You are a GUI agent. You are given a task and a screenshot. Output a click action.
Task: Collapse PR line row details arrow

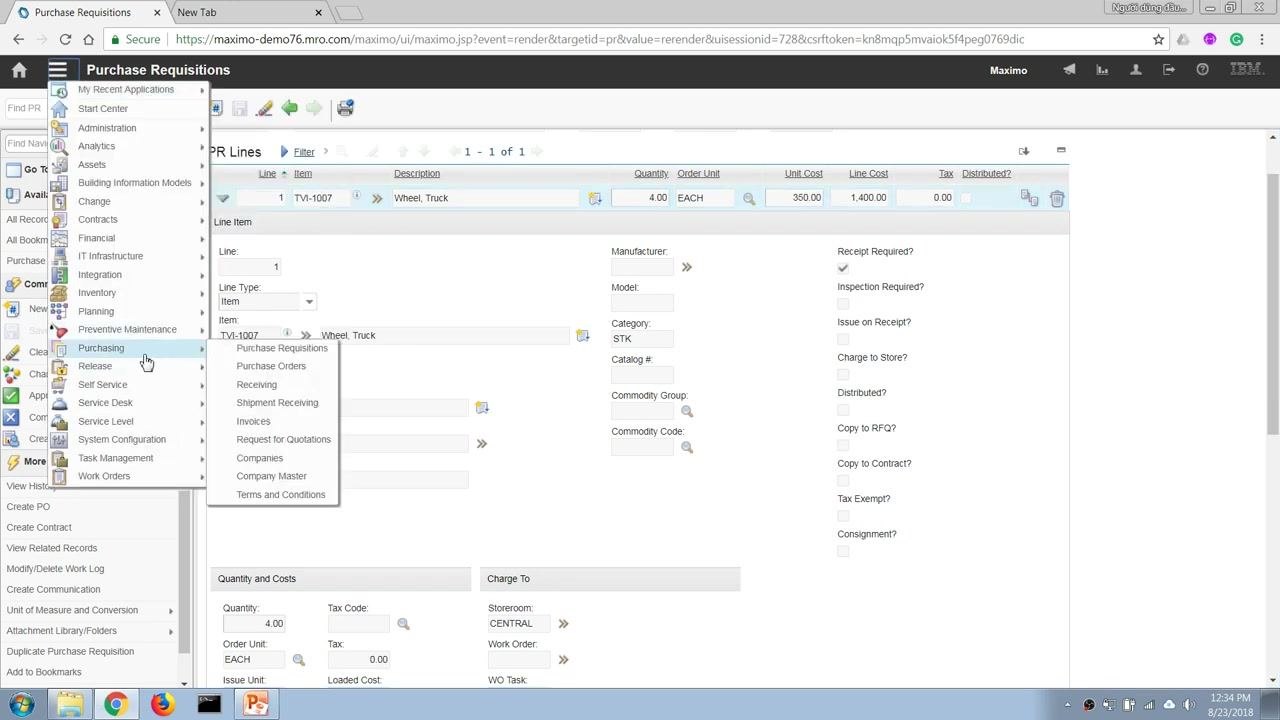click(x=223, y=198)
